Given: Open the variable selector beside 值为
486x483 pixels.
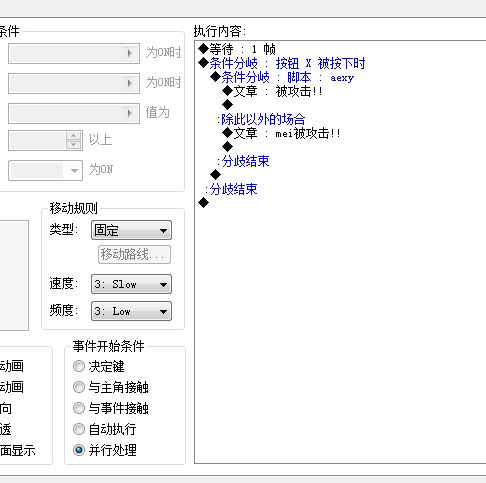Looking at the screenshot, I should click(74, 113).
